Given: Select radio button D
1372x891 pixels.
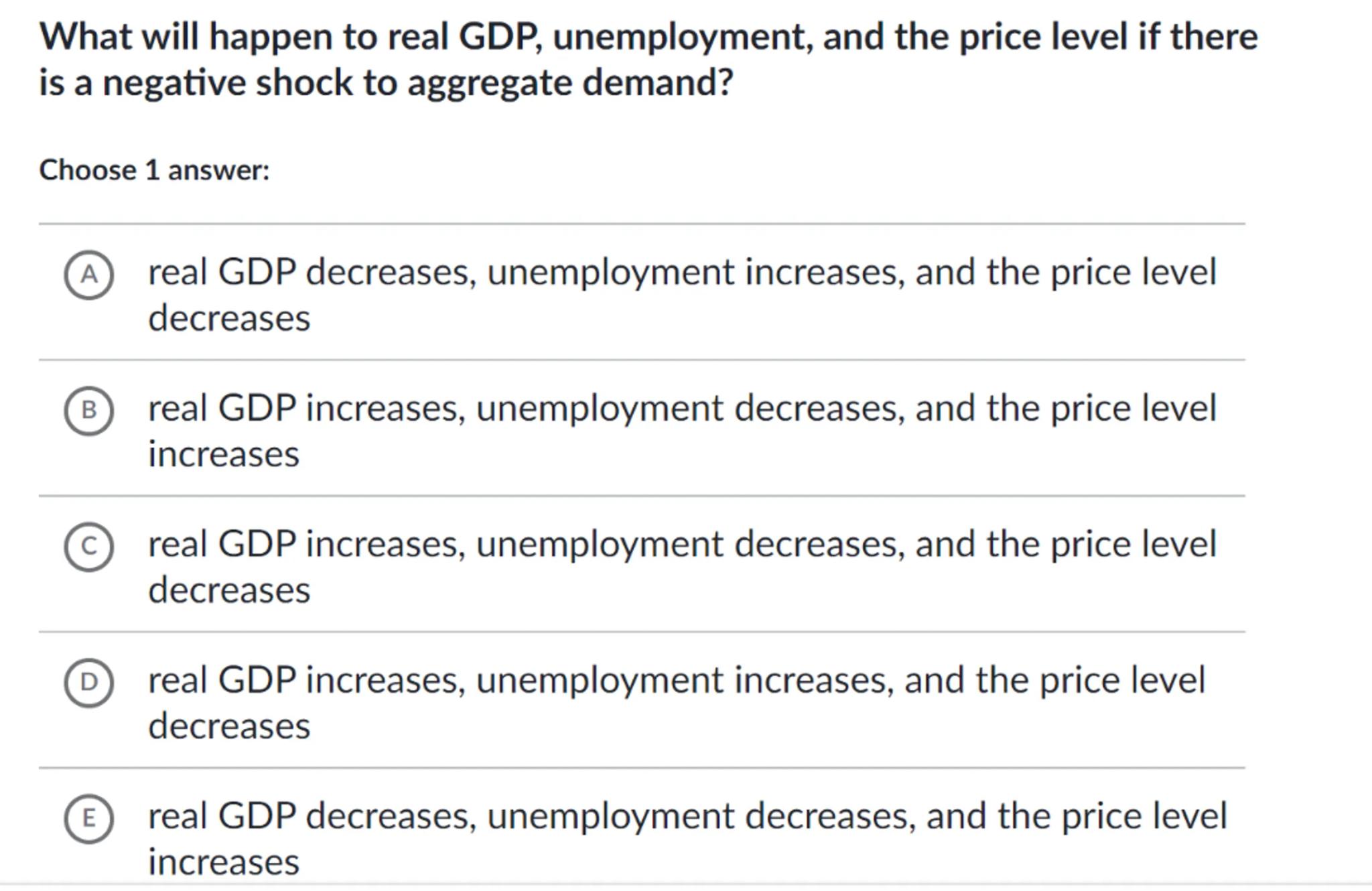Looking at the screenshot, I should (x=89, y=683).
